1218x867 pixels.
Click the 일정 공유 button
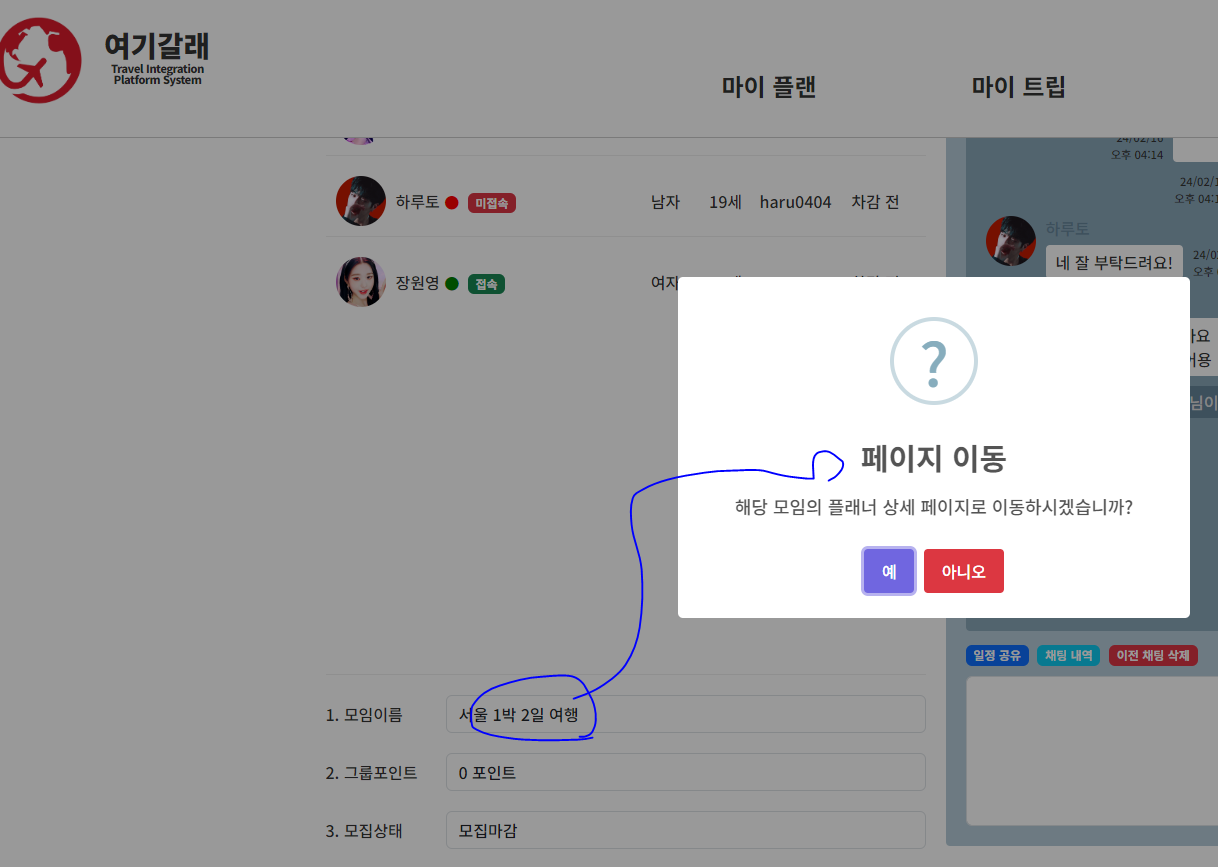pyautogui.click(x=997, y=656)
